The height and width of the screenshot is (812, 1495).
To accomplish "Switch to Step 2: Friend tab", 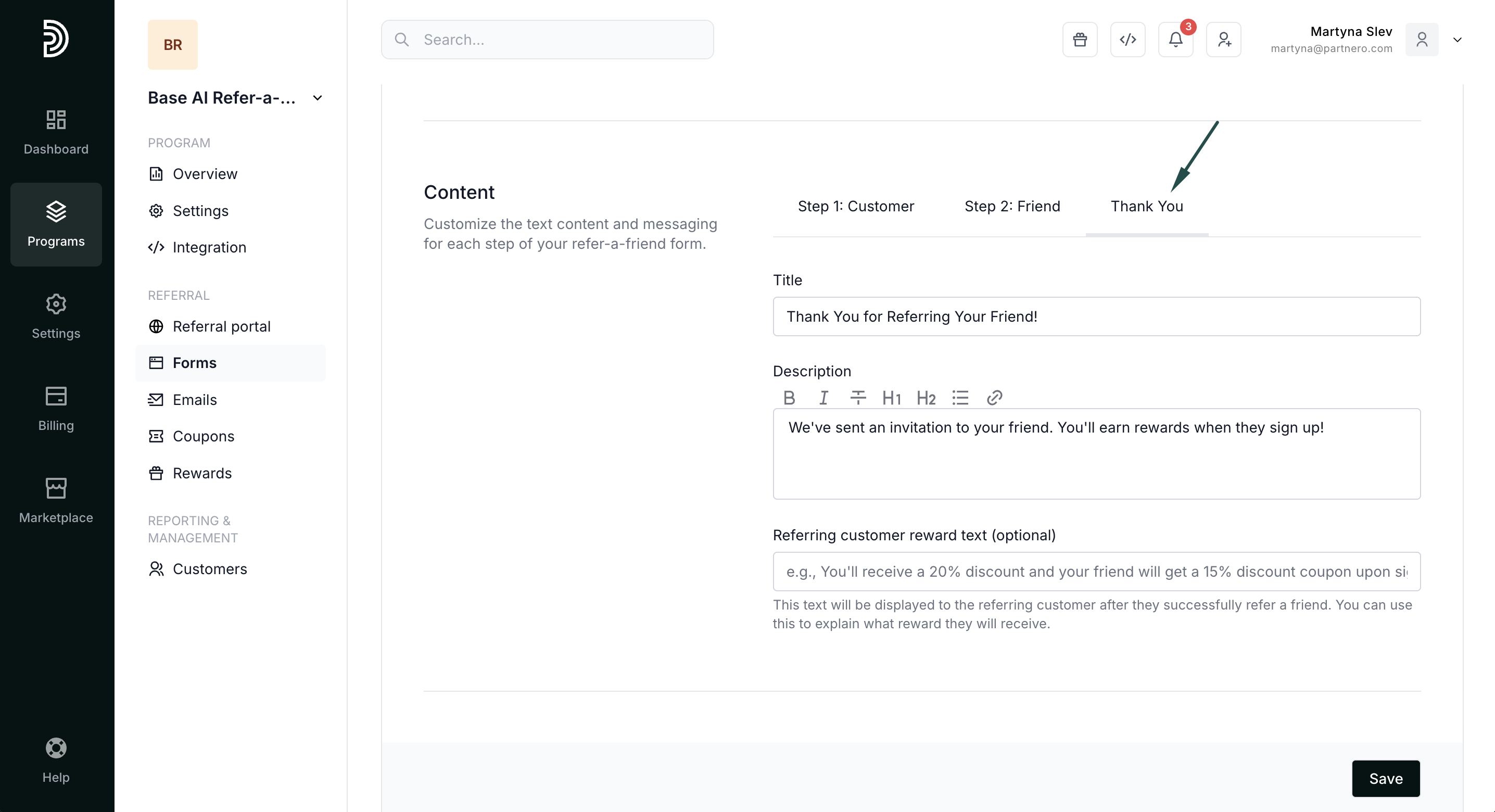I will coord(1011,207).
